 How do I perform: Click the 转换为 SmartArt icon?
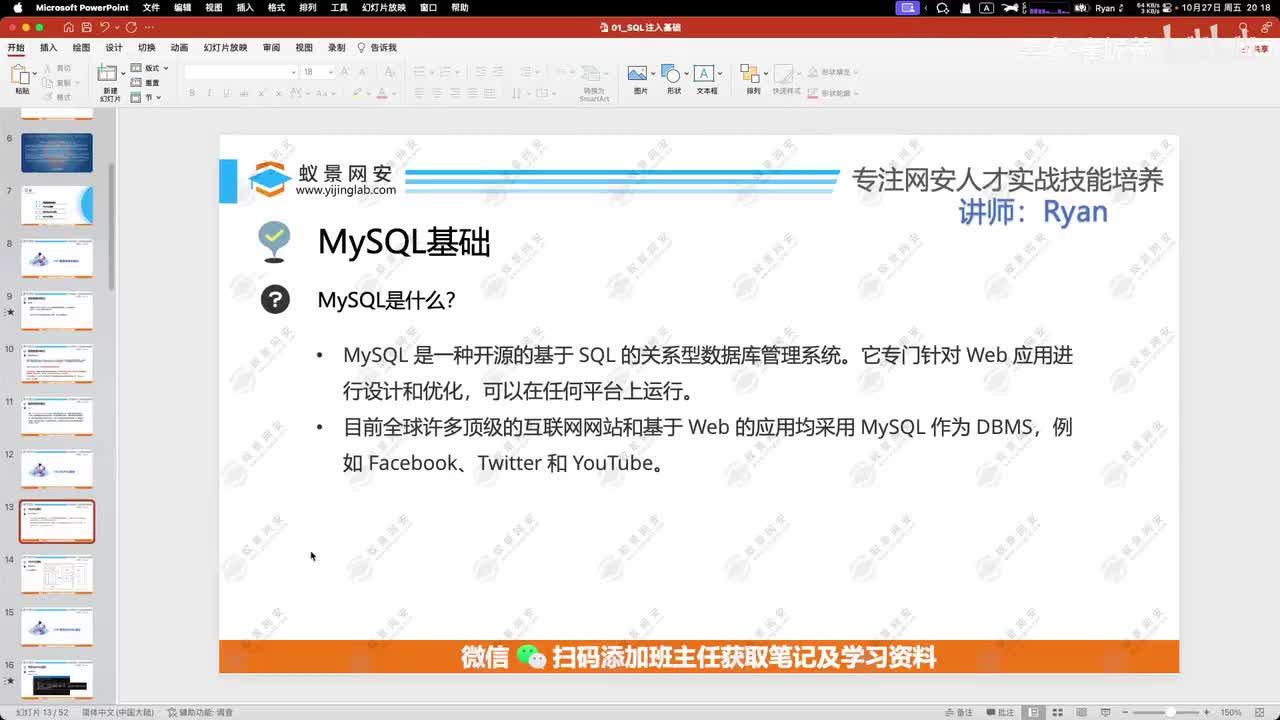pos(593,75)
